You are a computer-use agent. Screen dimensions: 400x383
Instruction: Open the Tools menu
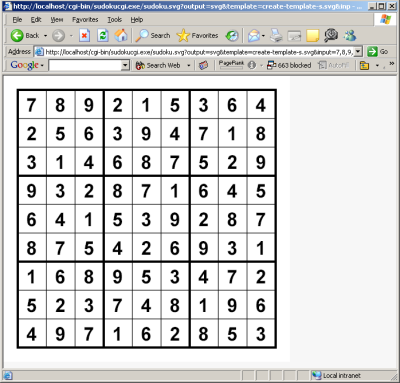114,20
